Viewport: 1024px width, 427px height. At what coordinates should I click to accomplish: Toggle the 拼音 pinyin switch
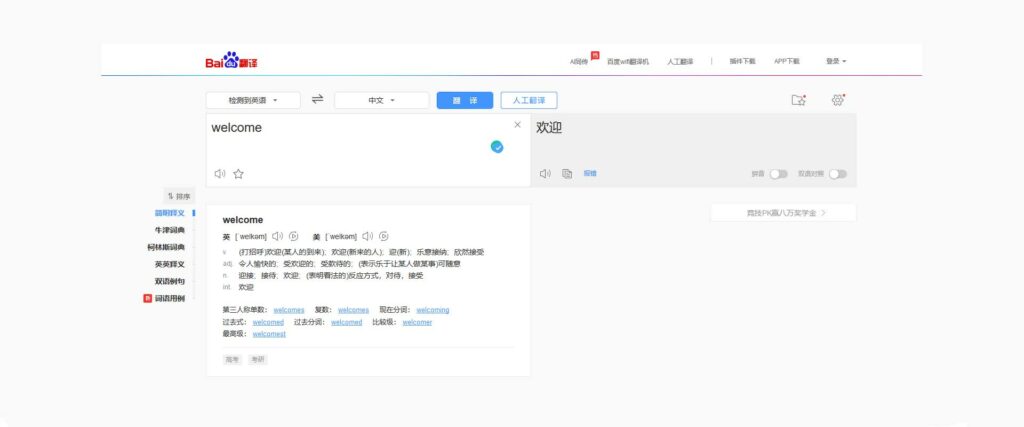778,174
